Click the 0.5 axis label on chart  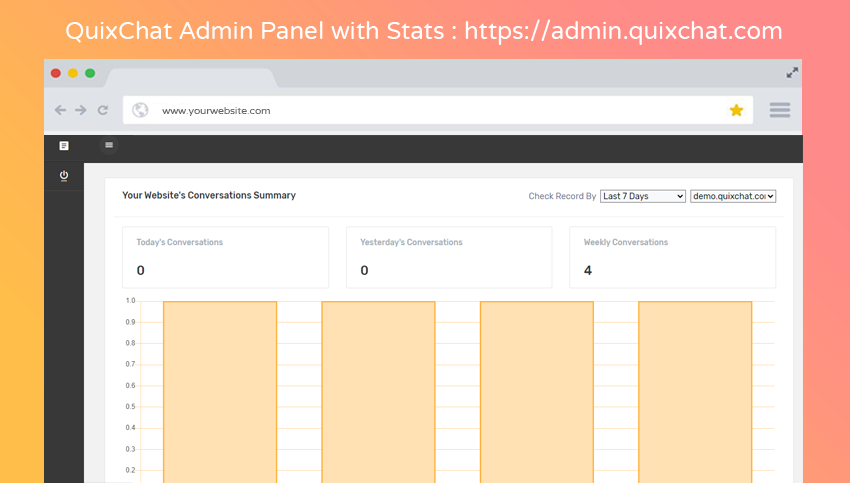(130, 407)
